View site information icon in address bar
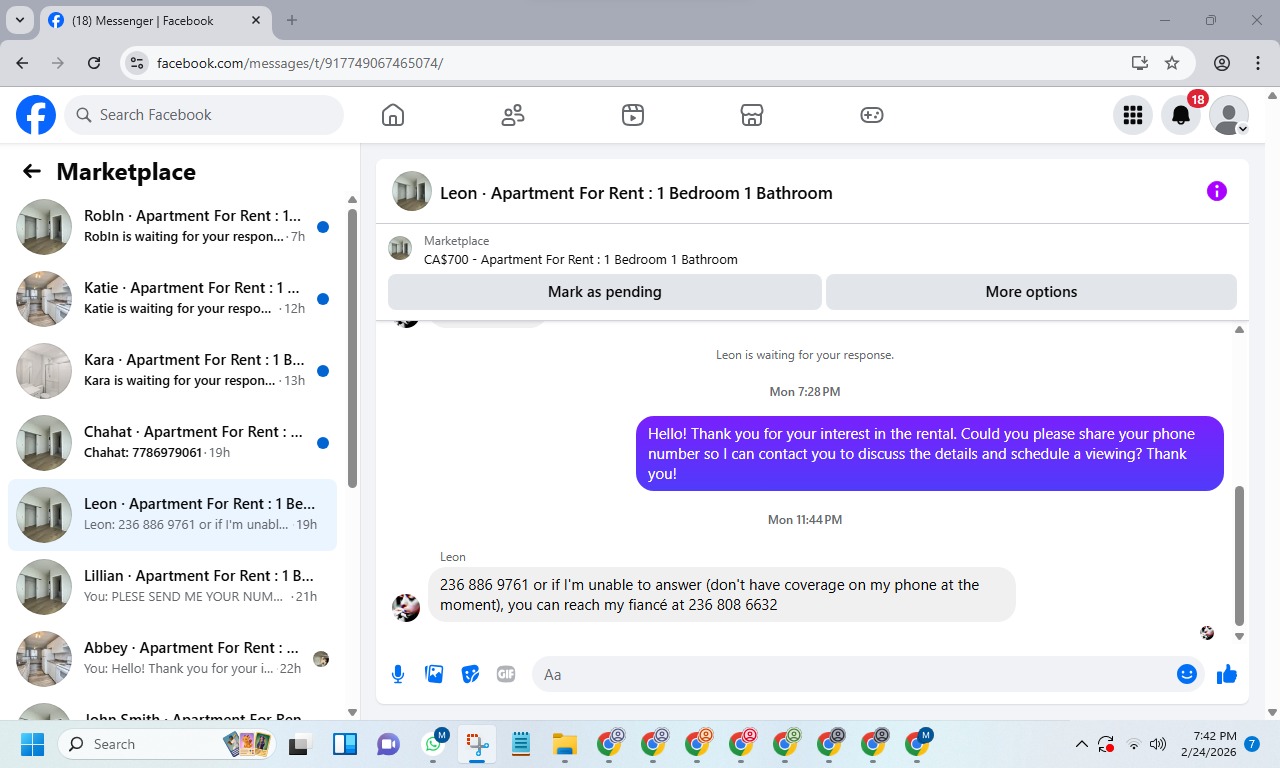This screenshot has height=768, width=1280. [139, 62]
